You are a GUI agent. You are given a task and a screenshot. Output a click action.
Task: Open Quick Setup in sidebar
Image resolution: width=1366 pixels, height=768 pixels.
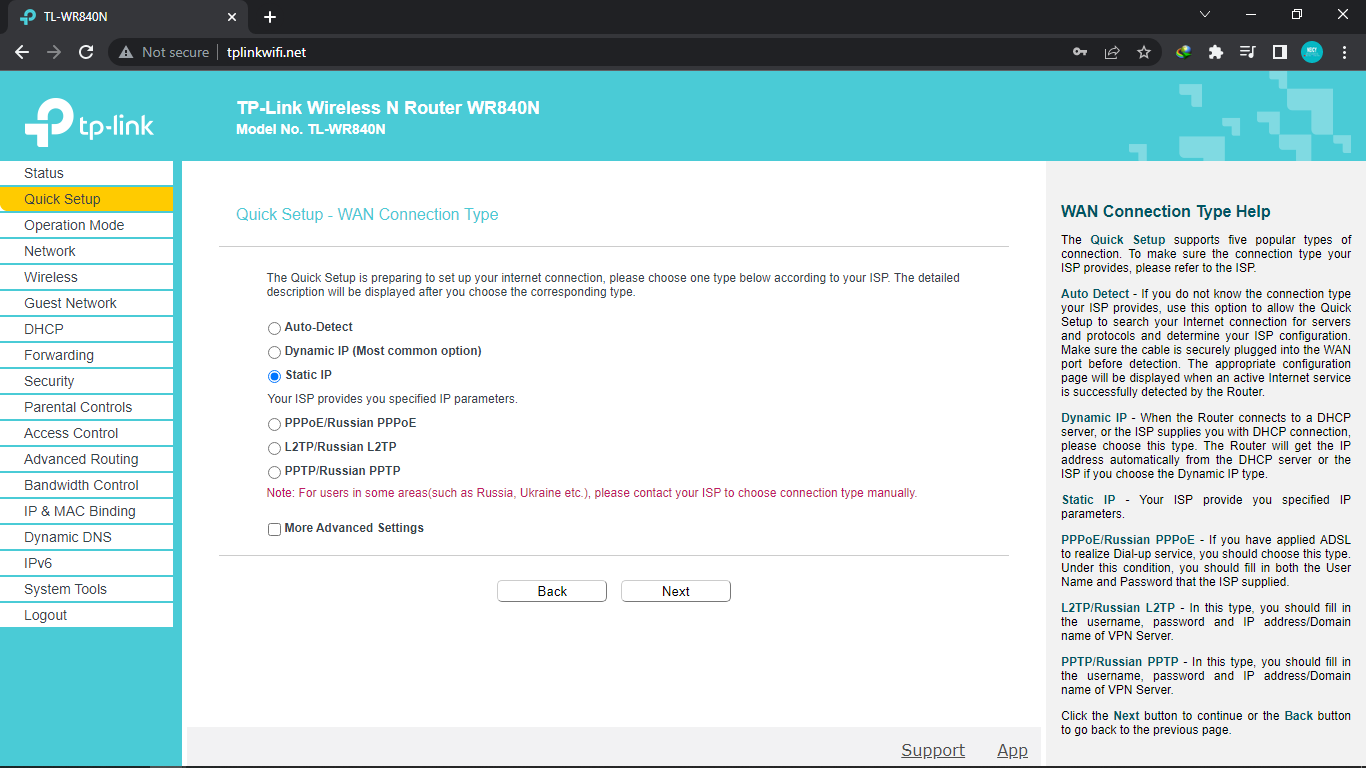click(x=86, y=199)
